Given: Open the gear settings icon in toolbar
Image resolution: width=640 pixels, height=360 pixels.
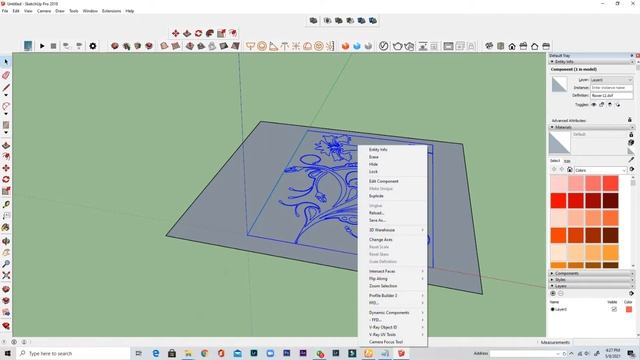Looking at the screenshot, I should coord(93,46).
